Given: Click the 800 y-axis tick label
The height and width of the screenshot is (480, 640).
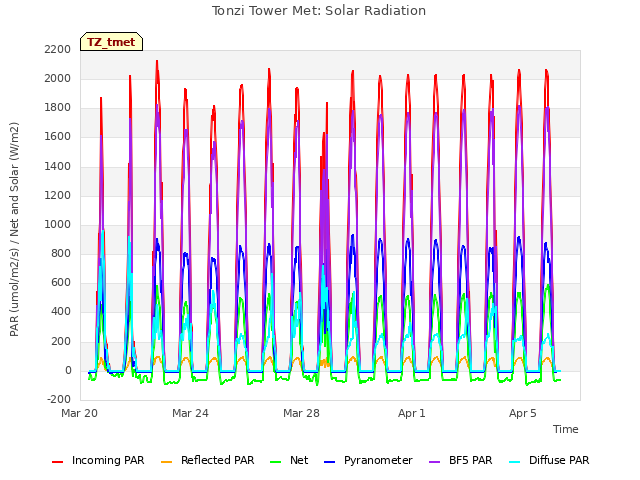Looking at the screenshot, I should [x=61, y=253].
